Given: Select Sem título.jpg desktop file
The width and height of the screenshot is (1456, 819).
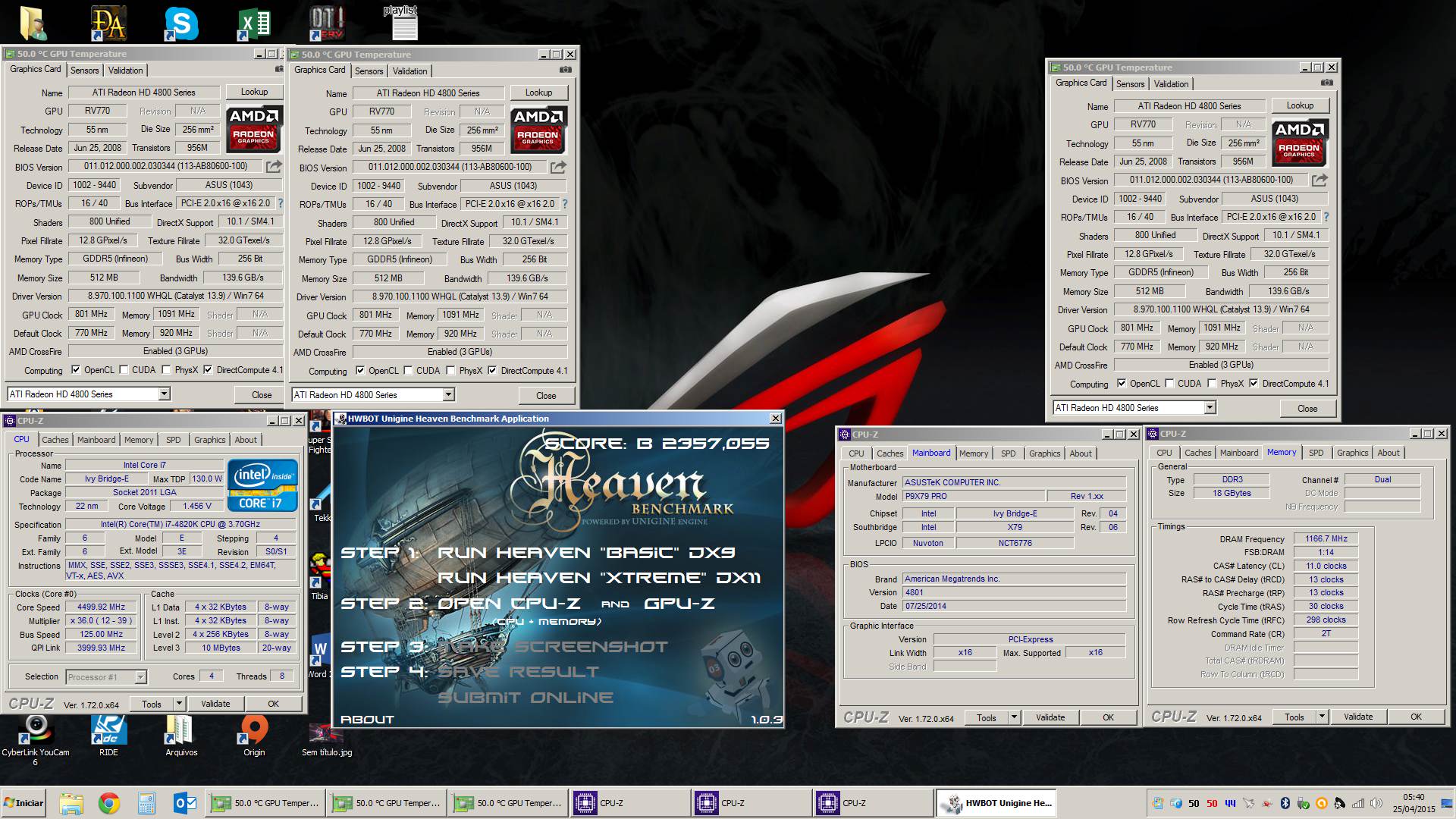Looking at the screenshot, I should [x=327, y=739].
